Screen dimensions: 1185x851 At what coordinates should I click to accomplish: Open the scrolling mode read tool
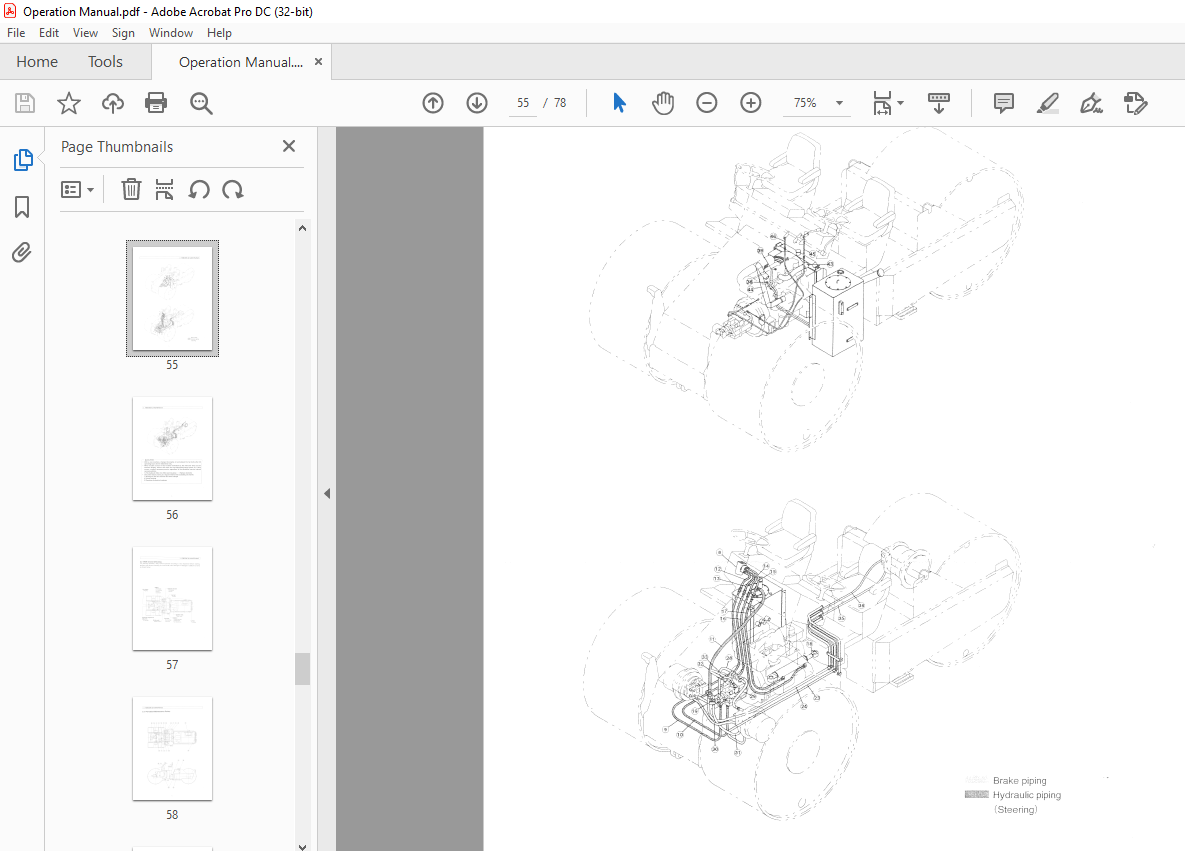(x=939, y=103)
